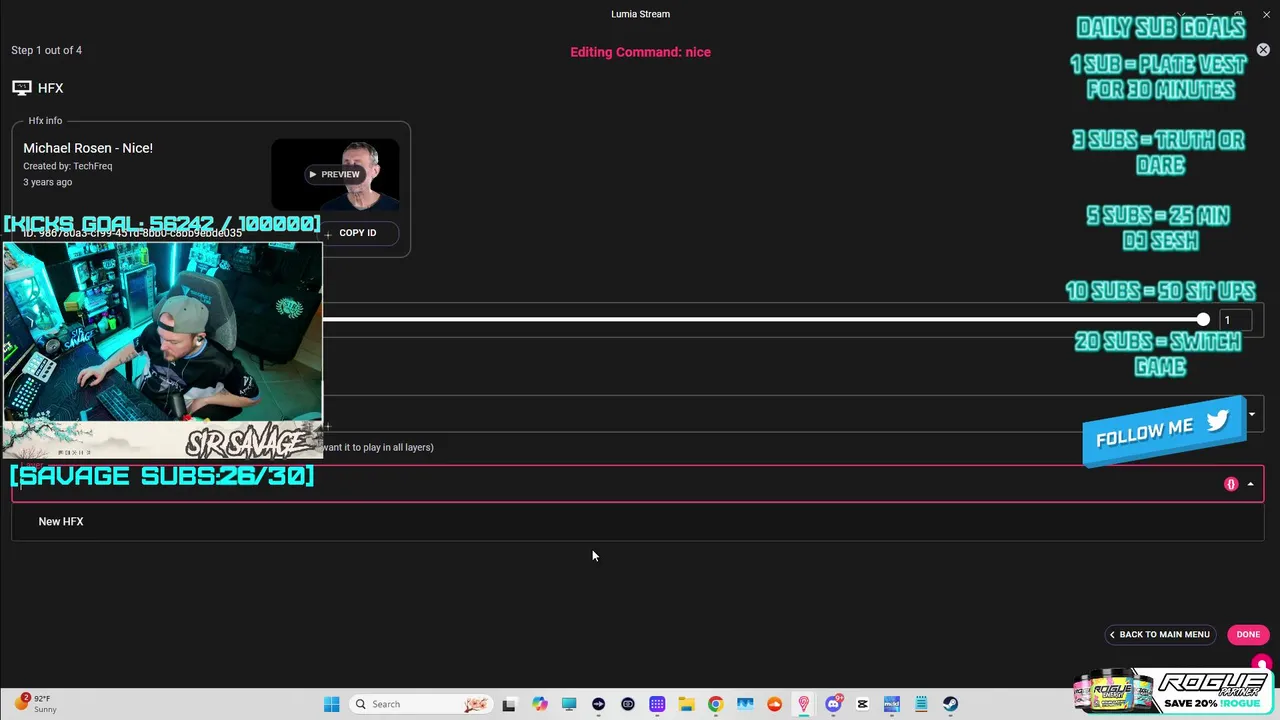Insert a variable using the pink braces icon
This screenshot has height=720, width=1280.
(1231, 484)
